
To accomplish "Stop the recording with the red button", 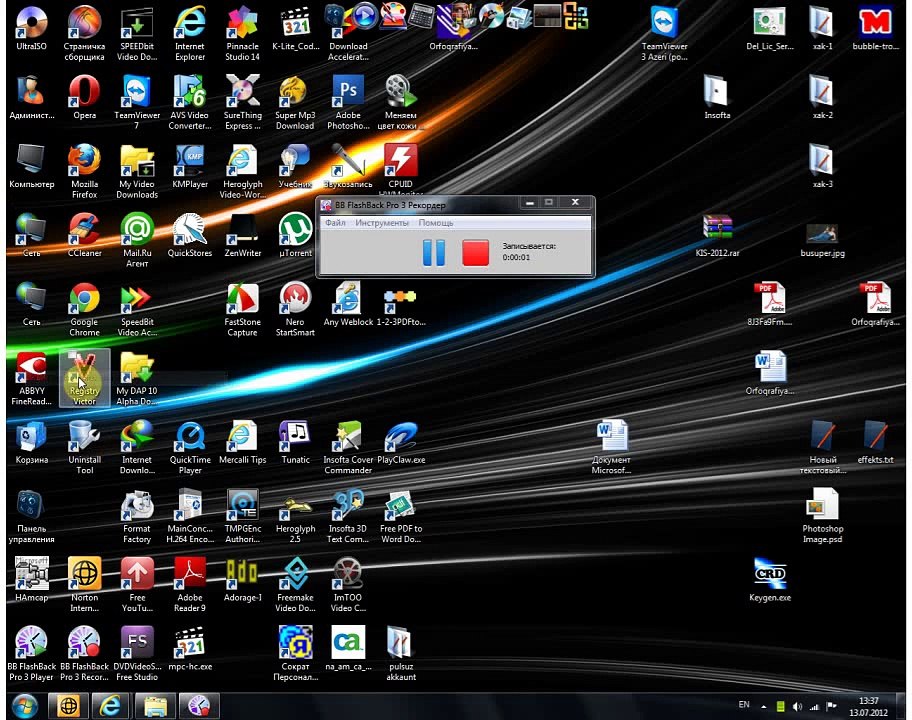I will click(x=475, y=253).
